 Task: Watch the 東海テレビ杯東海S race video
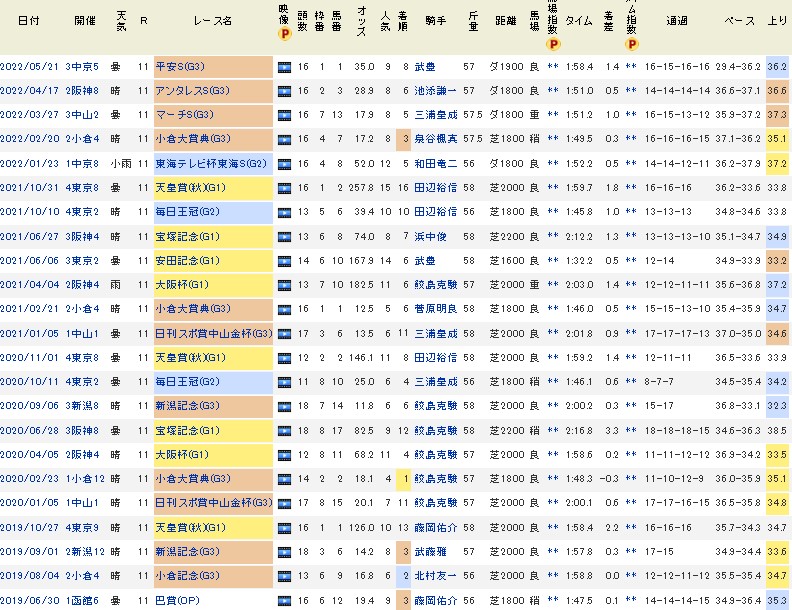pos(286,162)
